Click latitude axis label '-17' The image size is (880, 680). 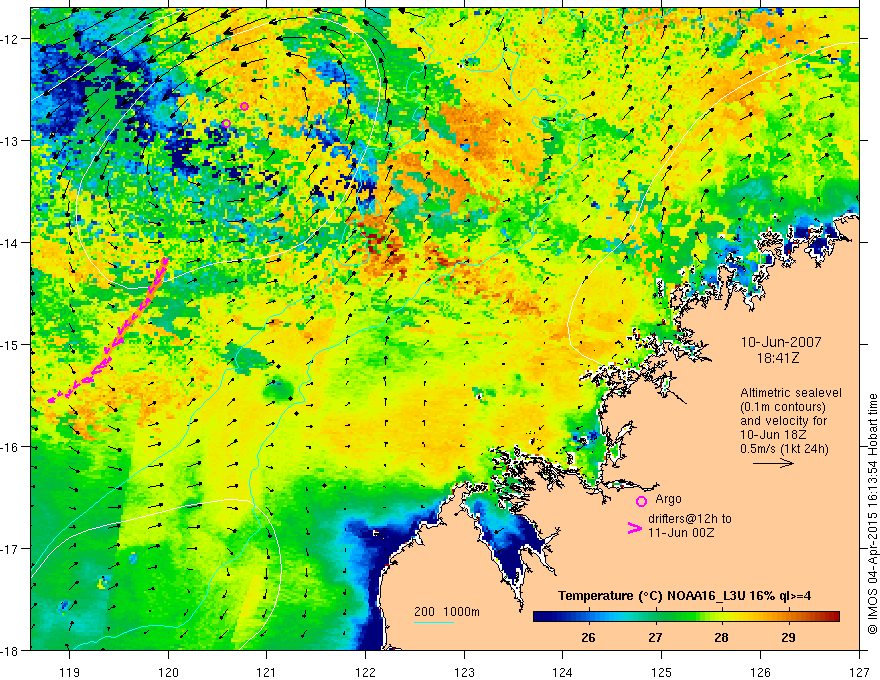10,549
